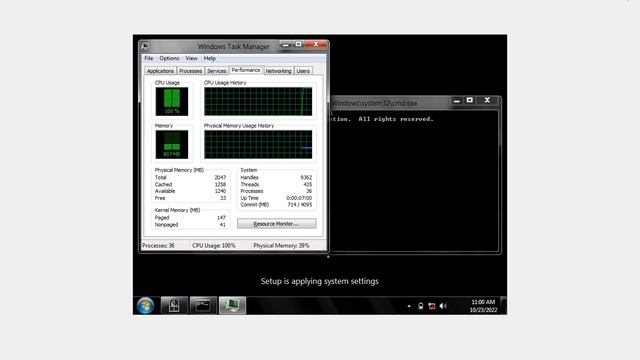640x360 pixels.
Task: Switch to the Applications tab
Action: click(x=160, y=71)
